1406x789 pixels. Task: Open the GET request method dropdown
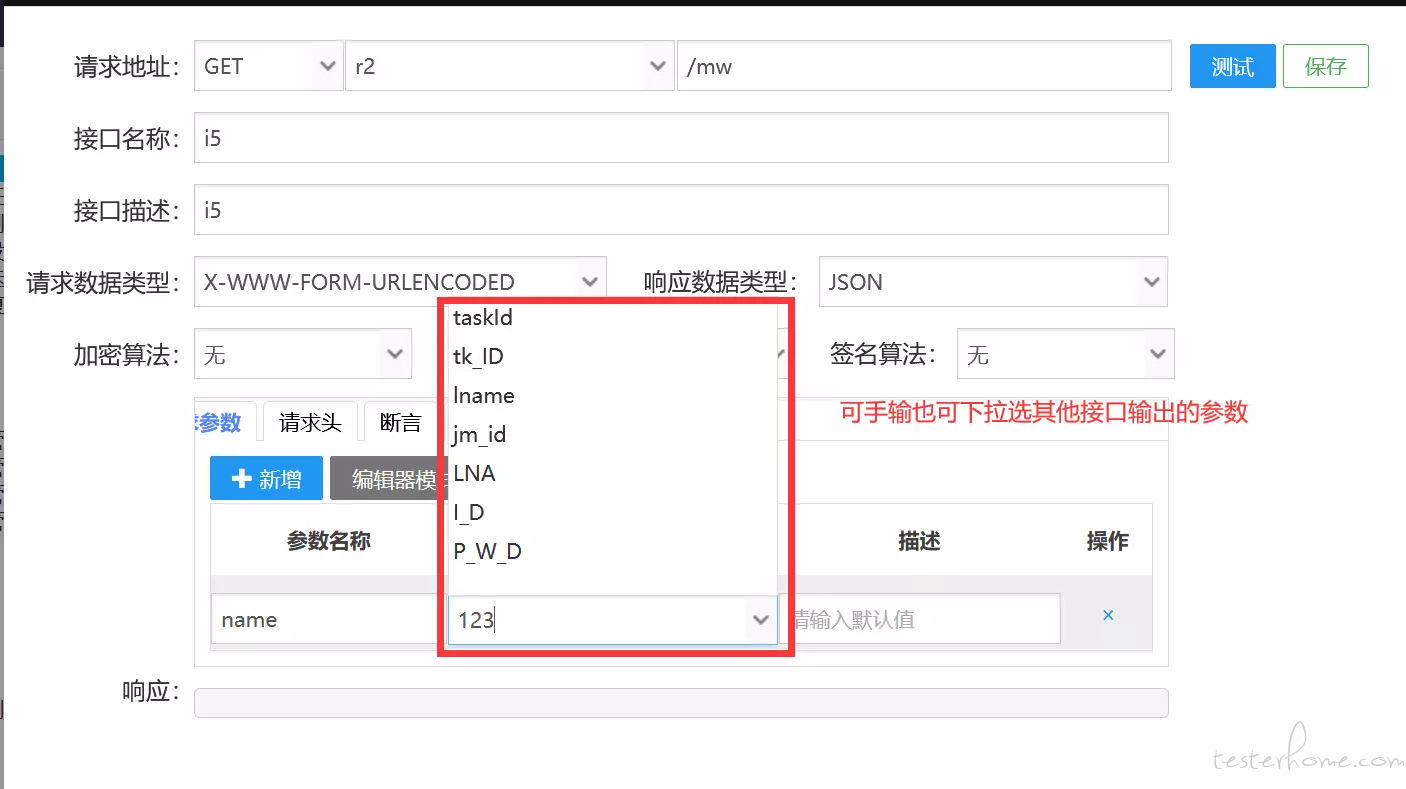click(x=269, y=67)
